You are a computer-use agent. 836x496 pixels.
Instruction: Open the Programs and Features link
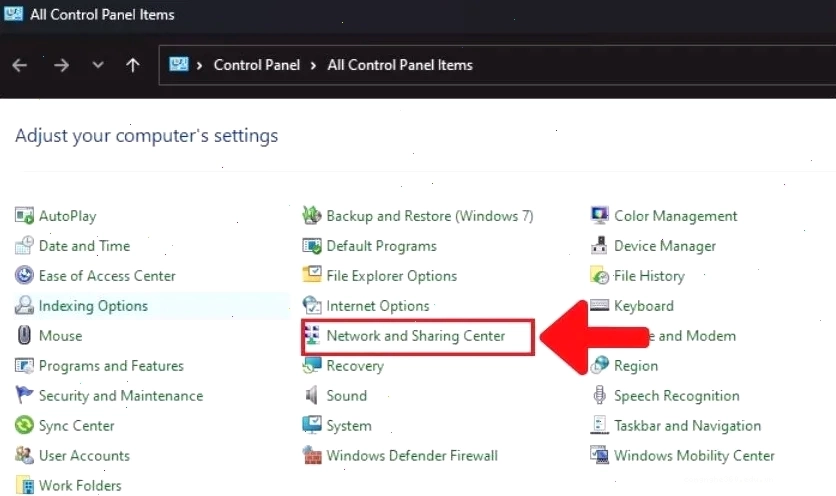point(111,365)
